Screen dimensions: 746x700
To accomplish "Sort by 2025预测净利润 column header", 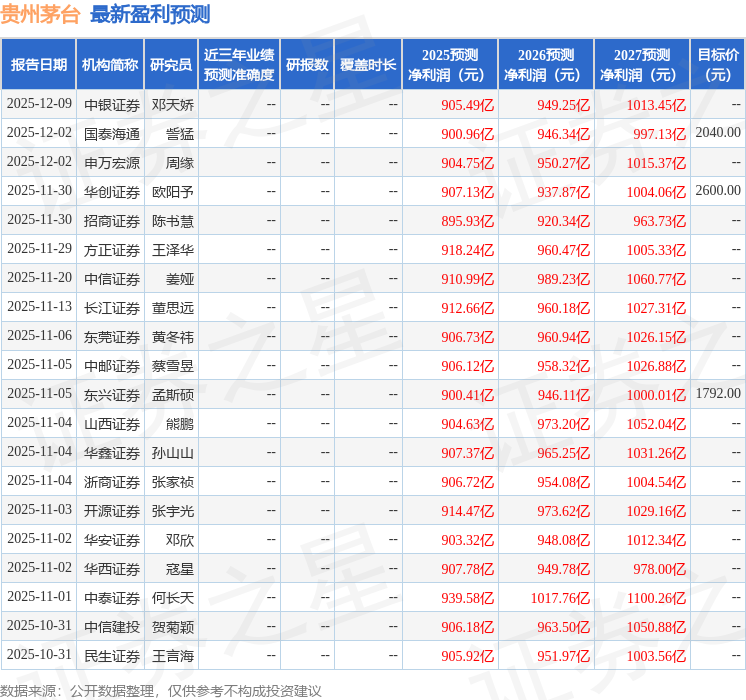I will coord(450,65).
